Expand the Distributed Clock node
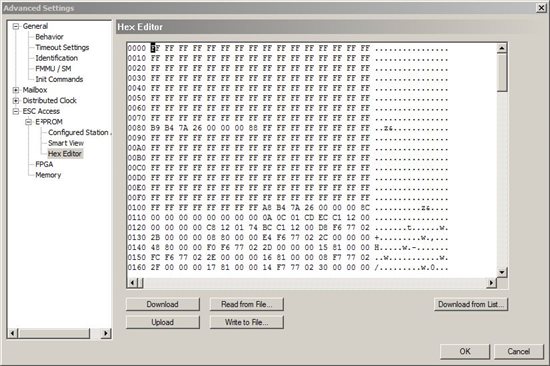550x366 pixels. pyautogui.click(x=16, y=101)
